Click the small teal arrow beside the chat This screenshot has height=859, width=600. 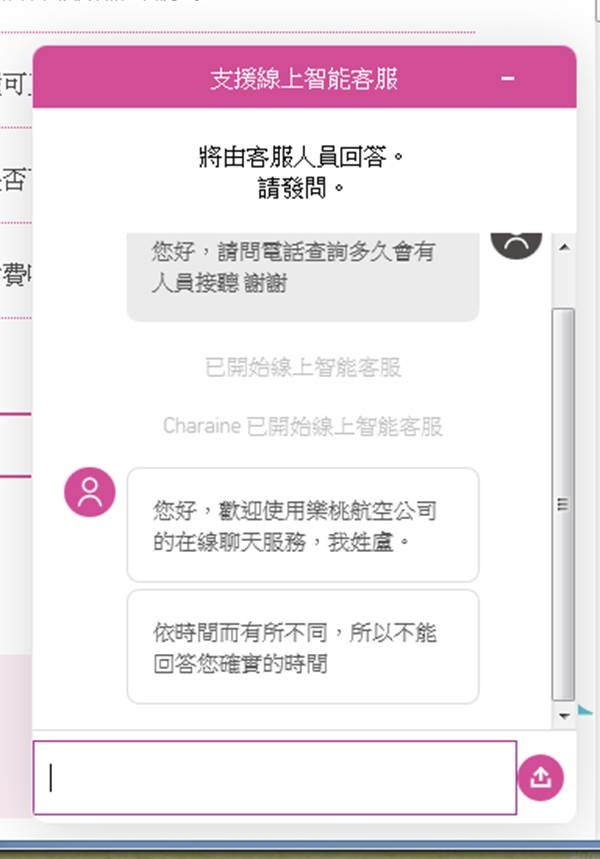coord(586,711)
